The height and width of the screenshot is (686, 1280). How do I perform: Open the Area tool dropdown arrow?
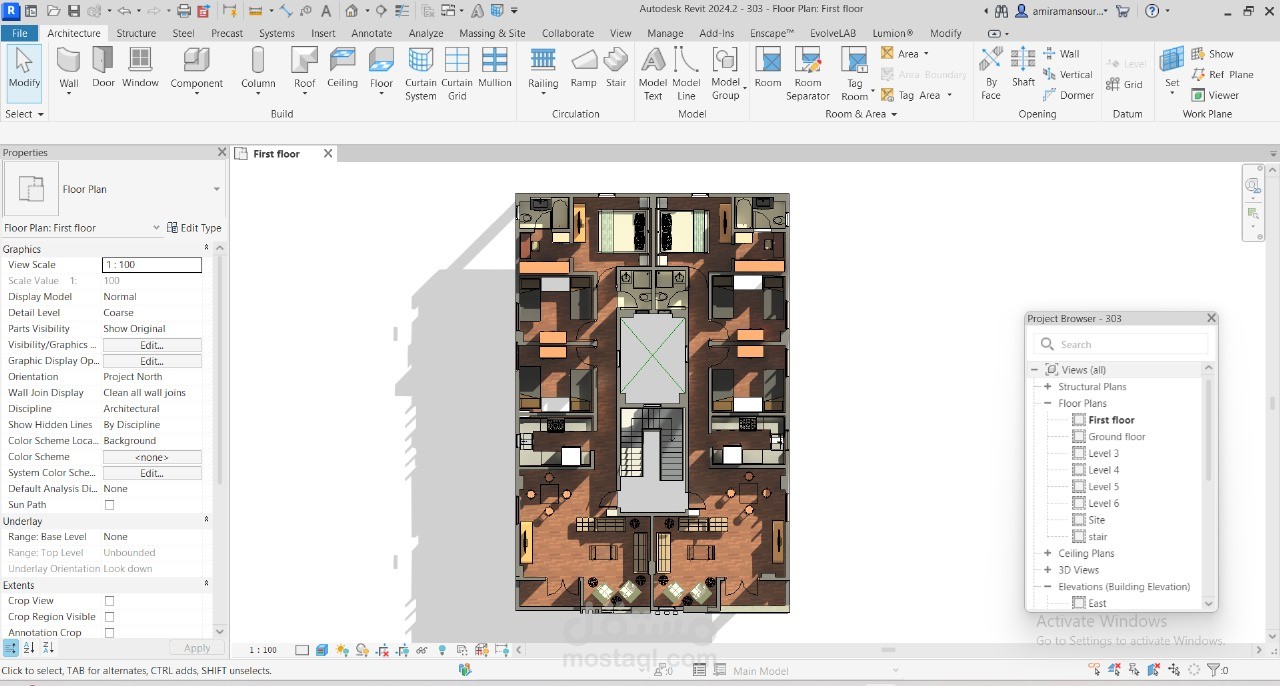pos(926,54)
